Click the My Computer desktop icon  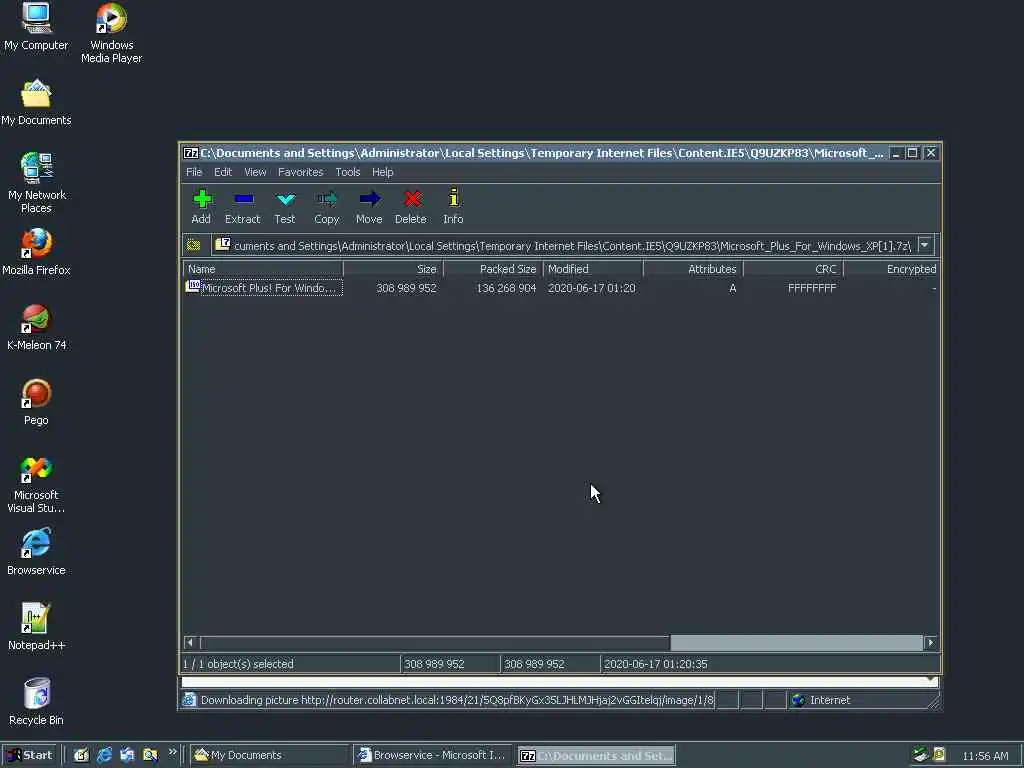pos(36,27)
